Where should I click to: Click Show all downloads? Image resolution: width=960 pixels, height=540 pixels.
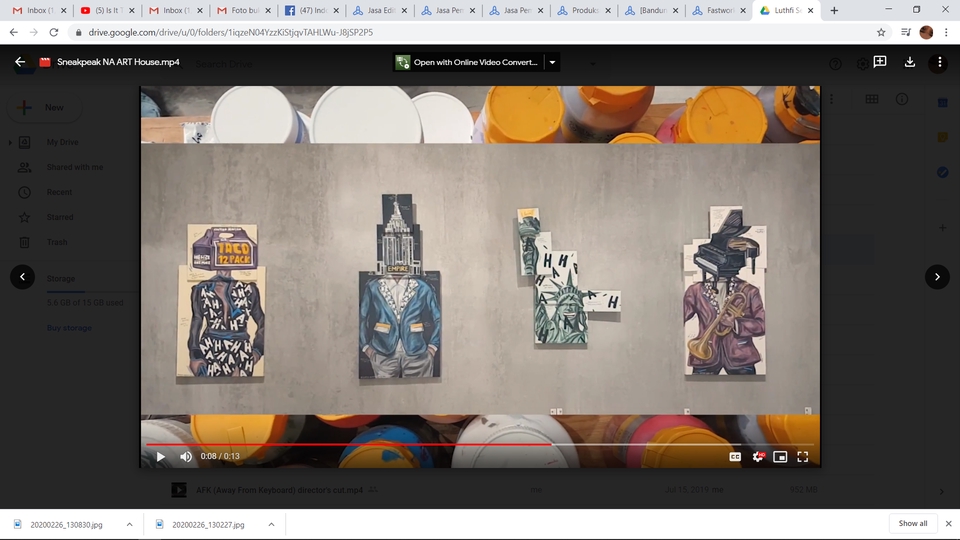912,523
